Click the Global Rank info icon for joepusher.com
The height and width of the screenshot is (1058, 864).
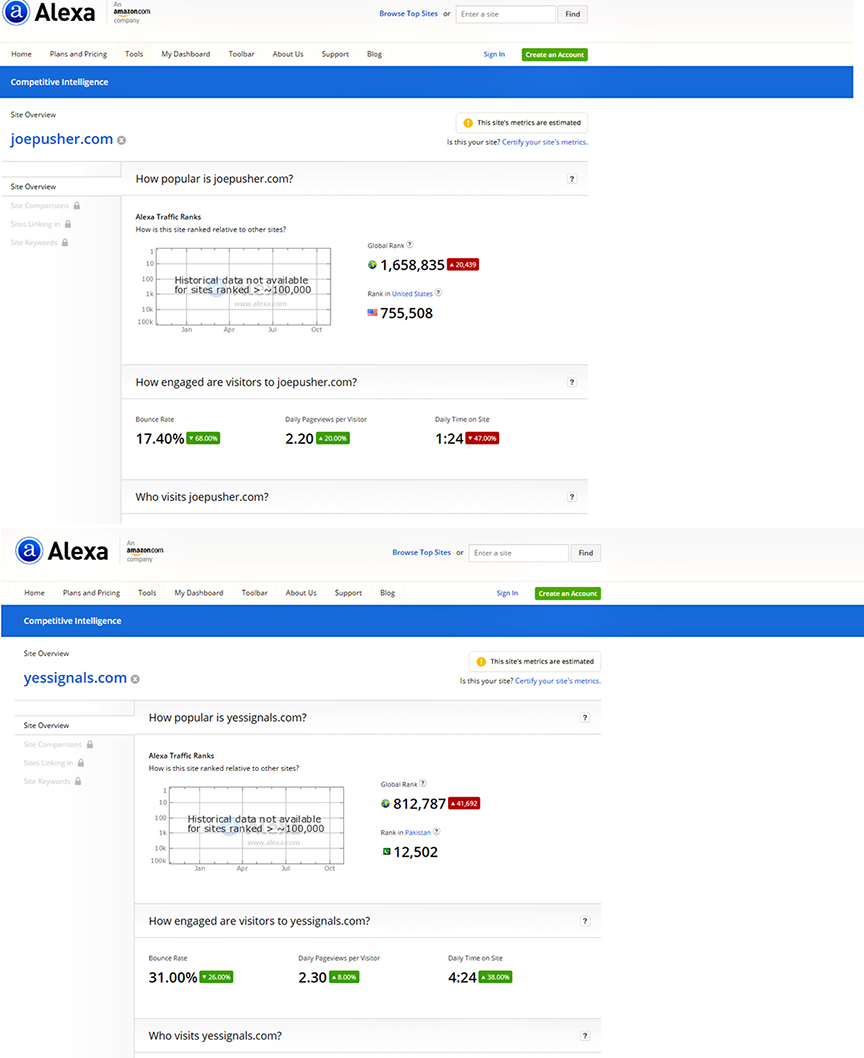point(410,244)
